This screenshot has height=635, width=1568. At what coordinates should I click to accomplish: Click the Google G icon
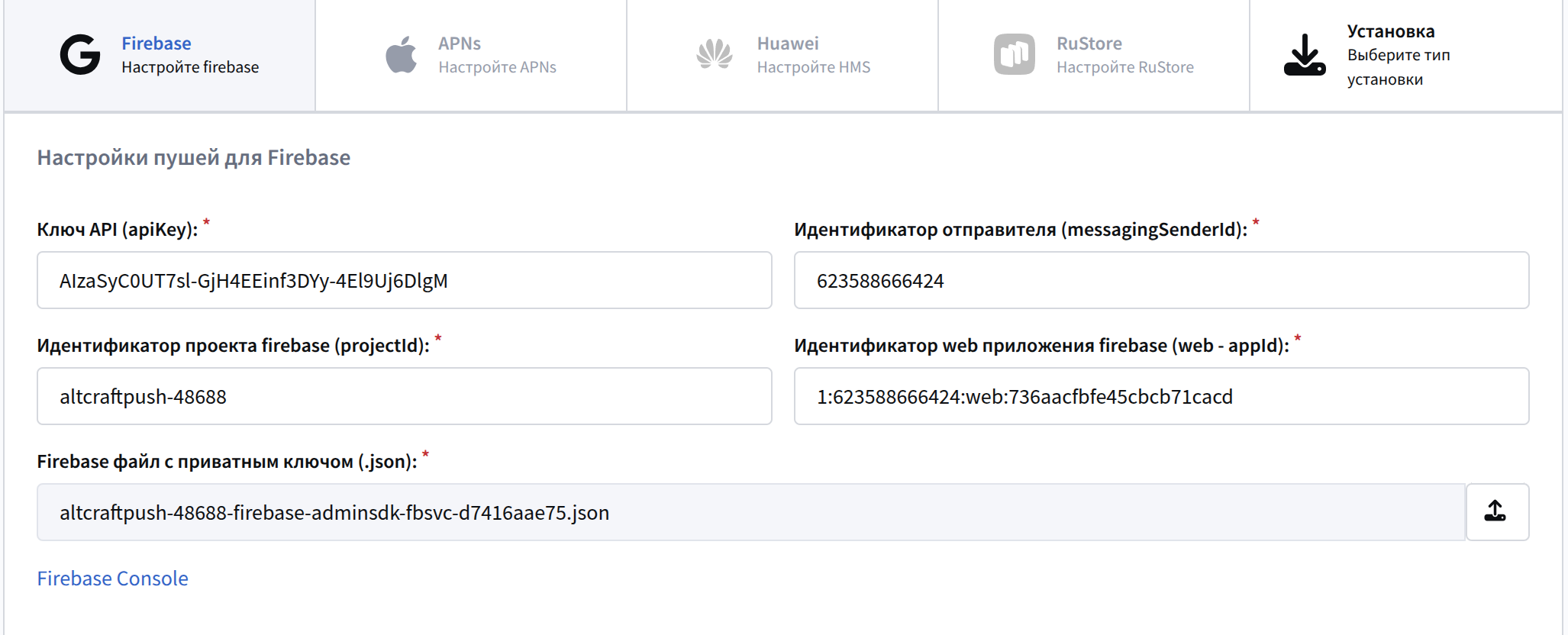(x=80, y=54)
